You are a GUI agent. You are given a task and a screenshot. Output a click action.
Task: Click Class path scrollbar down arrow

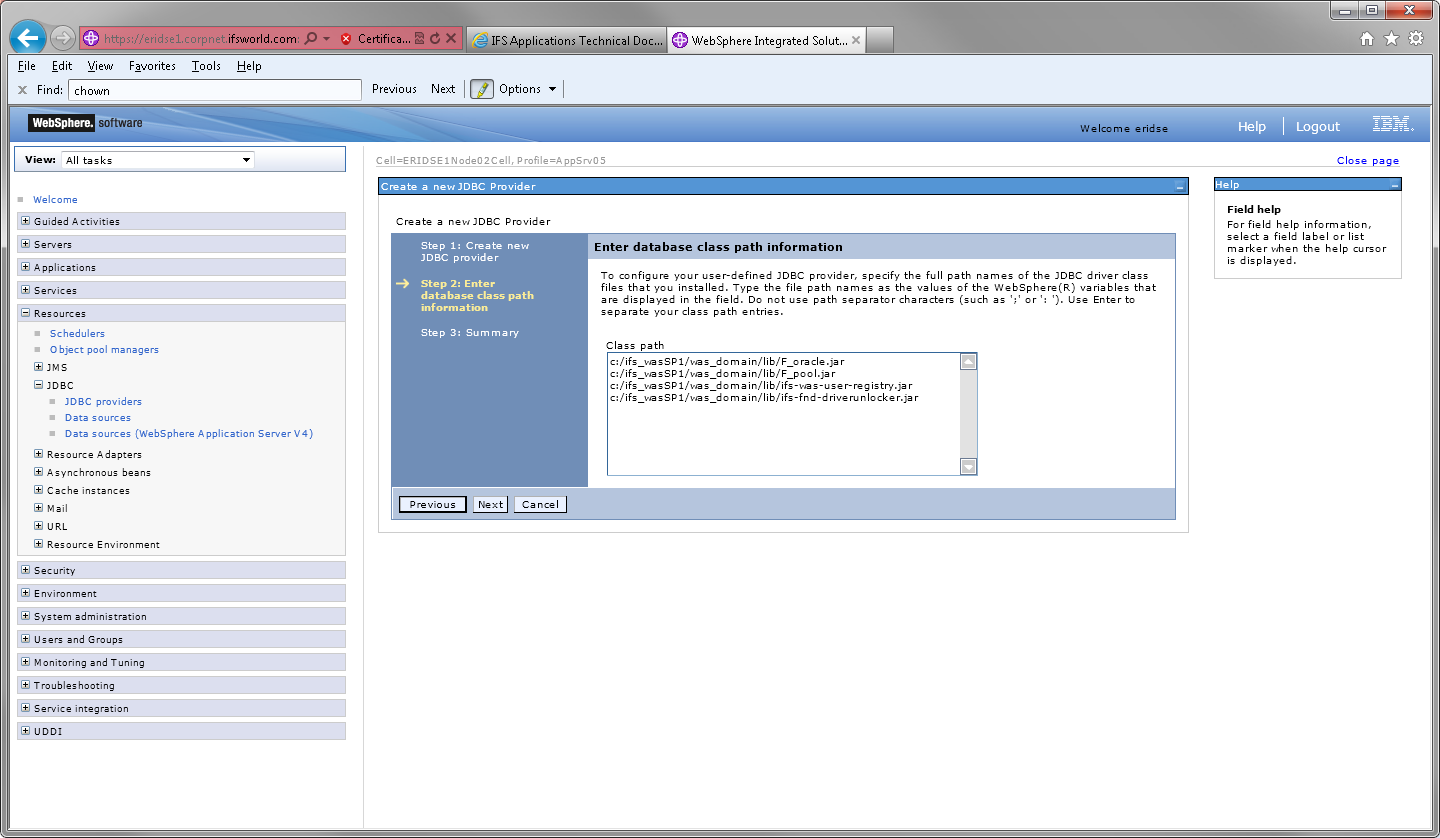click(x=968, y=466)
